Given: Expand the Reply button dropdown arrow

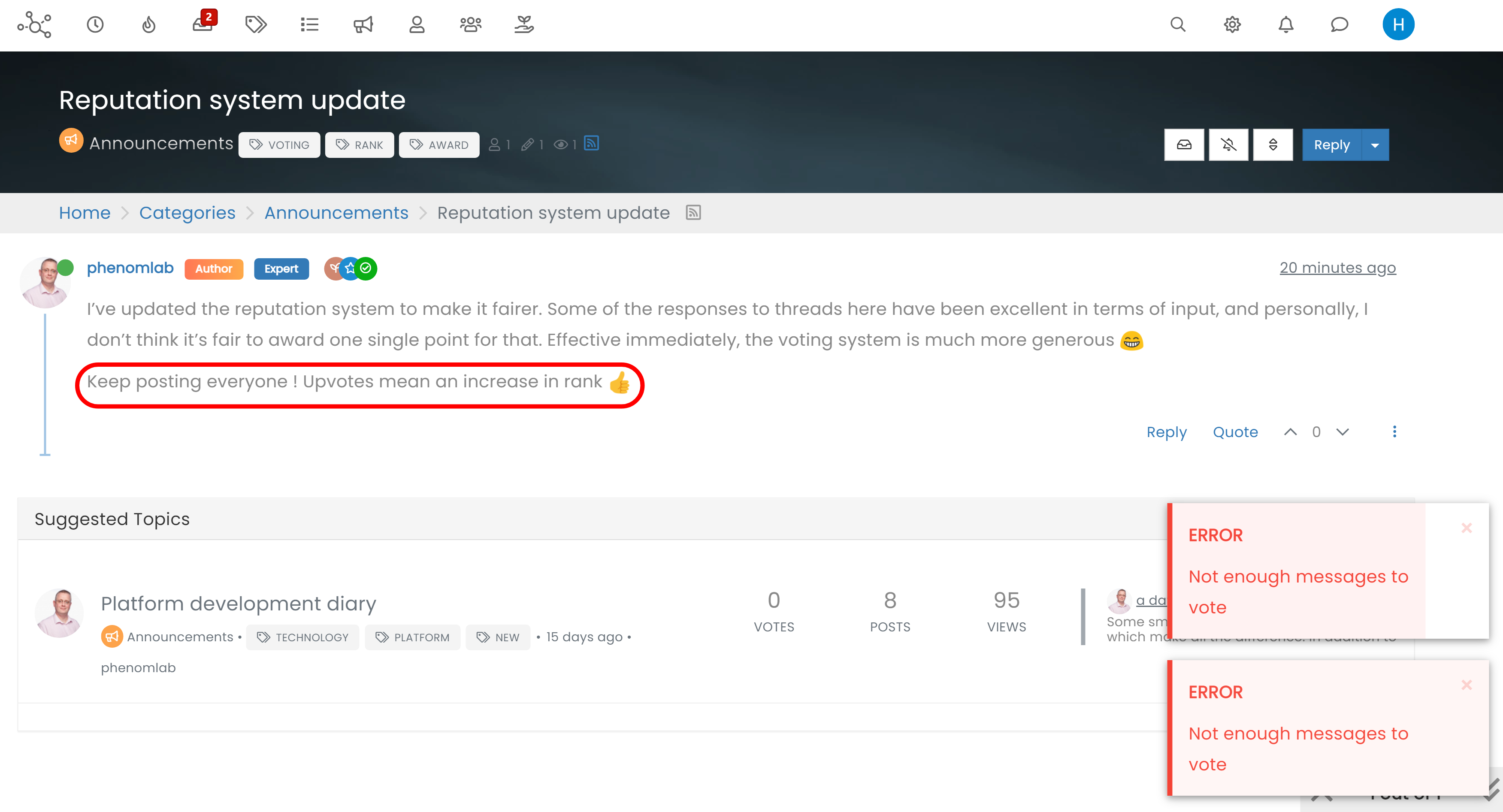Looking at the screenshot, I should click(1375, 145).
